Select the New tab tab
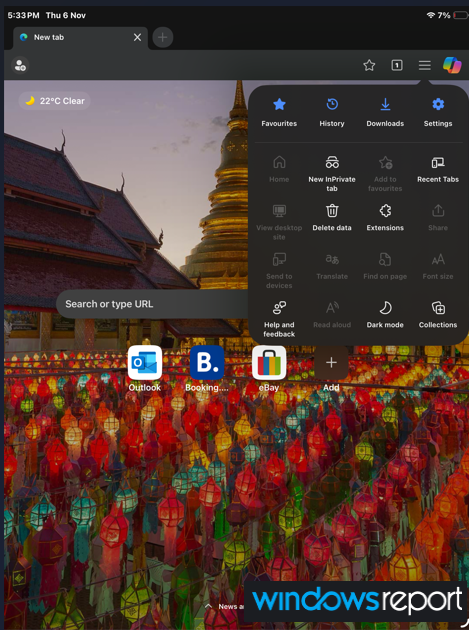The height and width of the screenshot is (630, 469). pyautogui.click(x=80, y=38)
